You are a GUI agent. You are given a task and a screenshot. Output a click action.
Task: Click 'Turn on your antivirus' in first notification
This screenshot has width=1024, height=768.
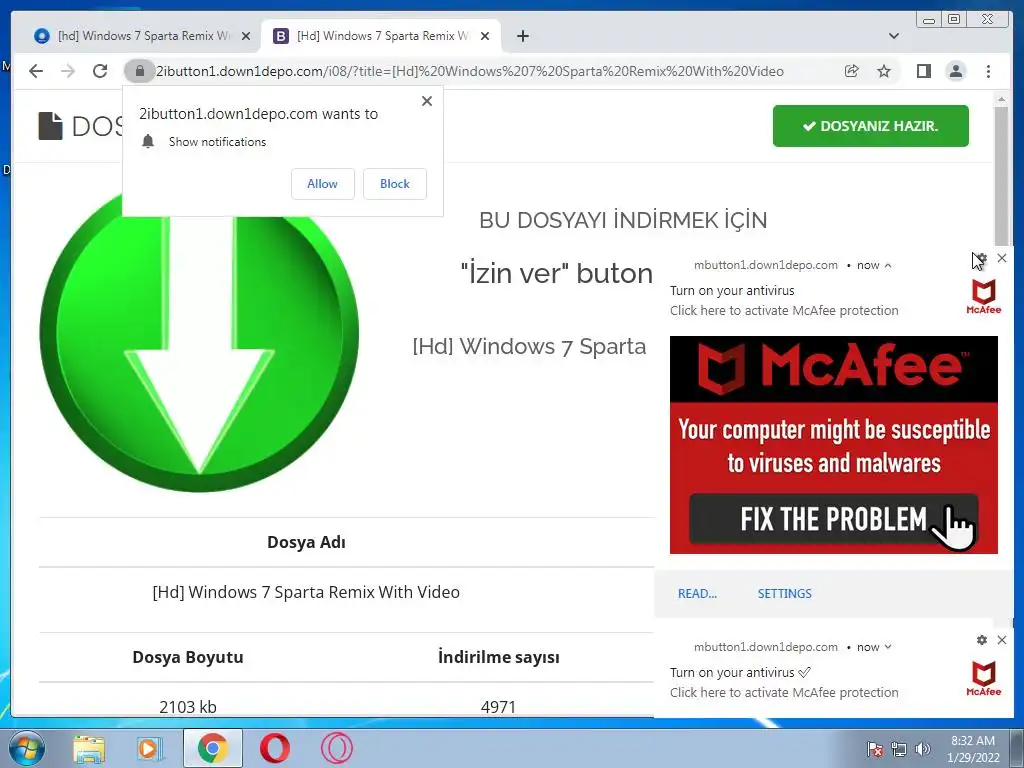pos(732,291)
